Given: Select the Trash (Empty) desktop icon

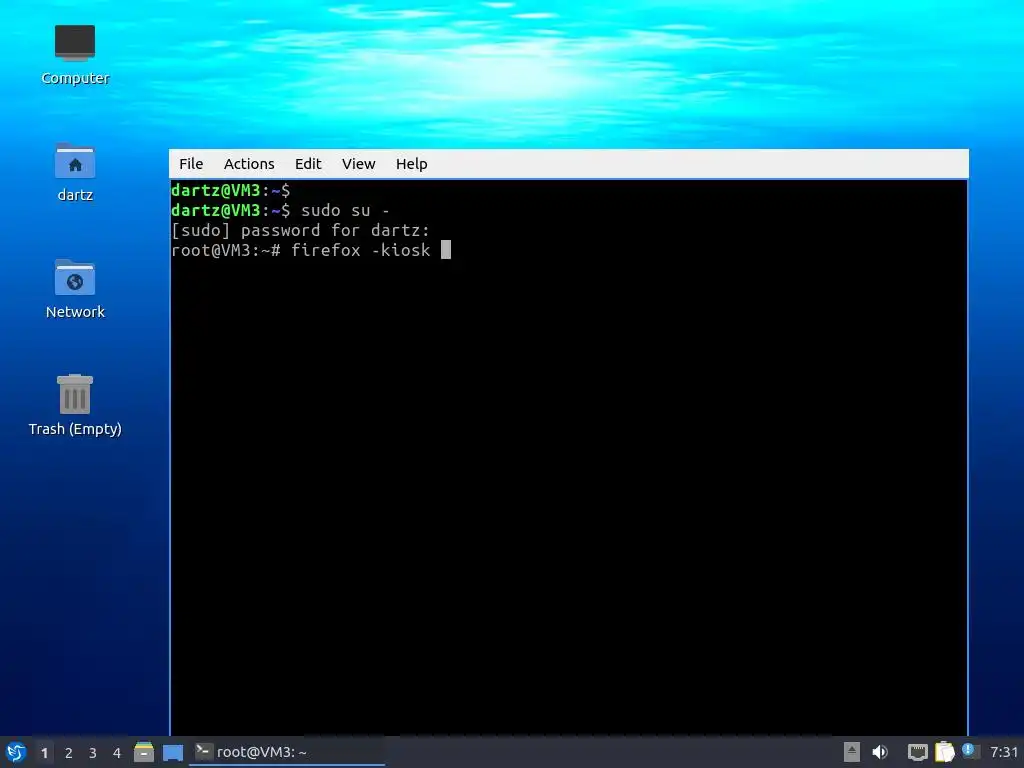Looking at the screenshot, I should tap(75, 406).
